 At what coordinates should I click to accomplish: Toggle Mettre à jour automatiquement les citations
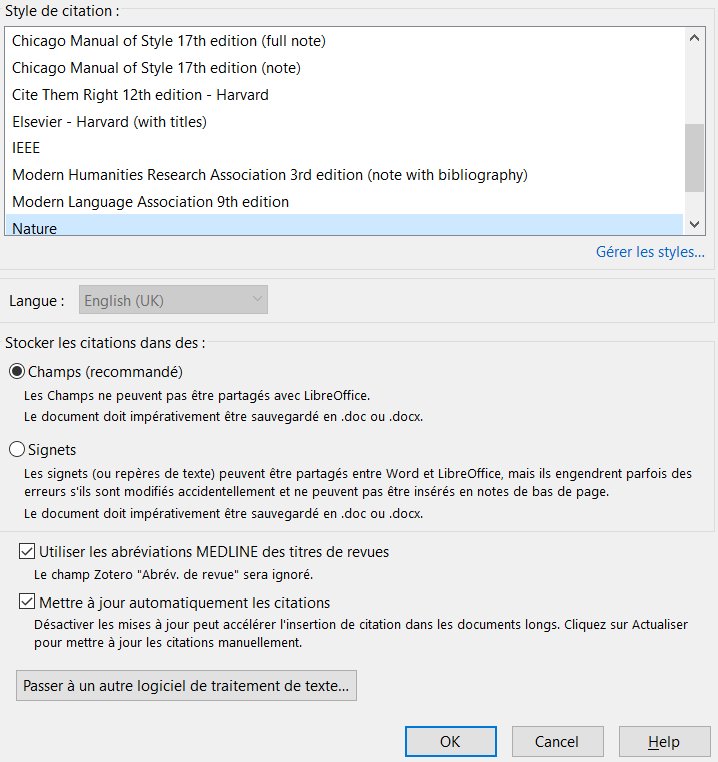(x=27, y=603)
